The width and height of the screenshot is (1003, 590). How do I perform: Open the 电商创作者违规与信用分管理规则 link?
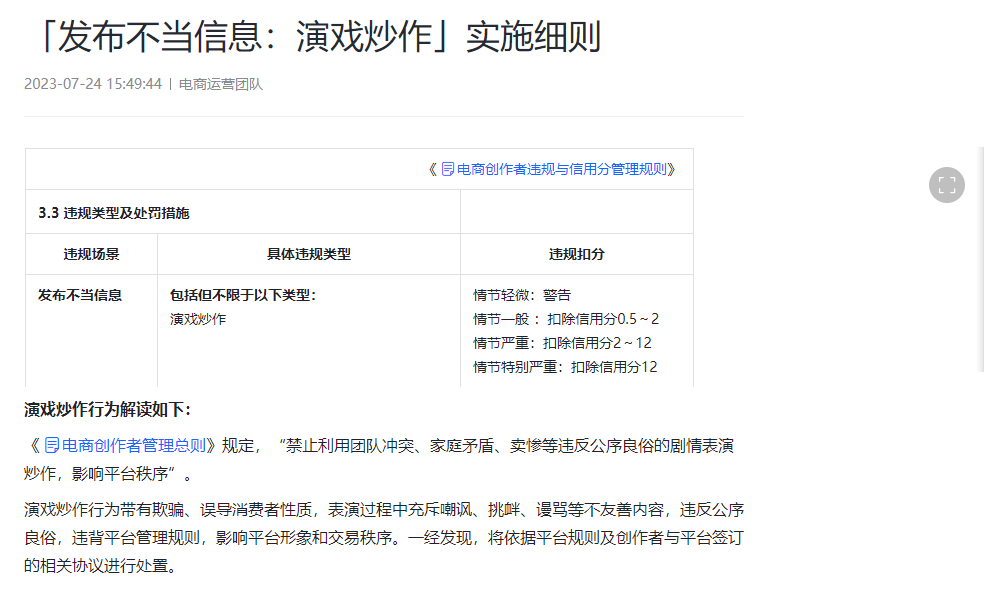560,169
